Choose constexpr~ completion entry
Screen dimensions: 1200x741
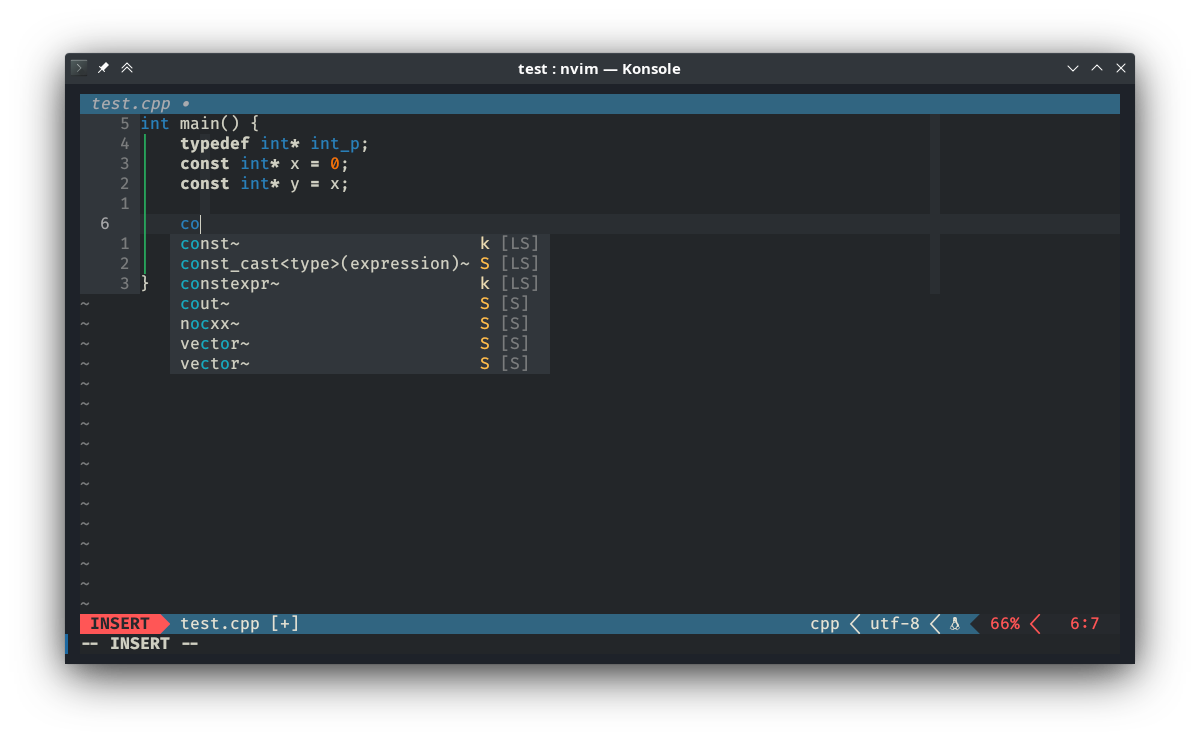360,284
